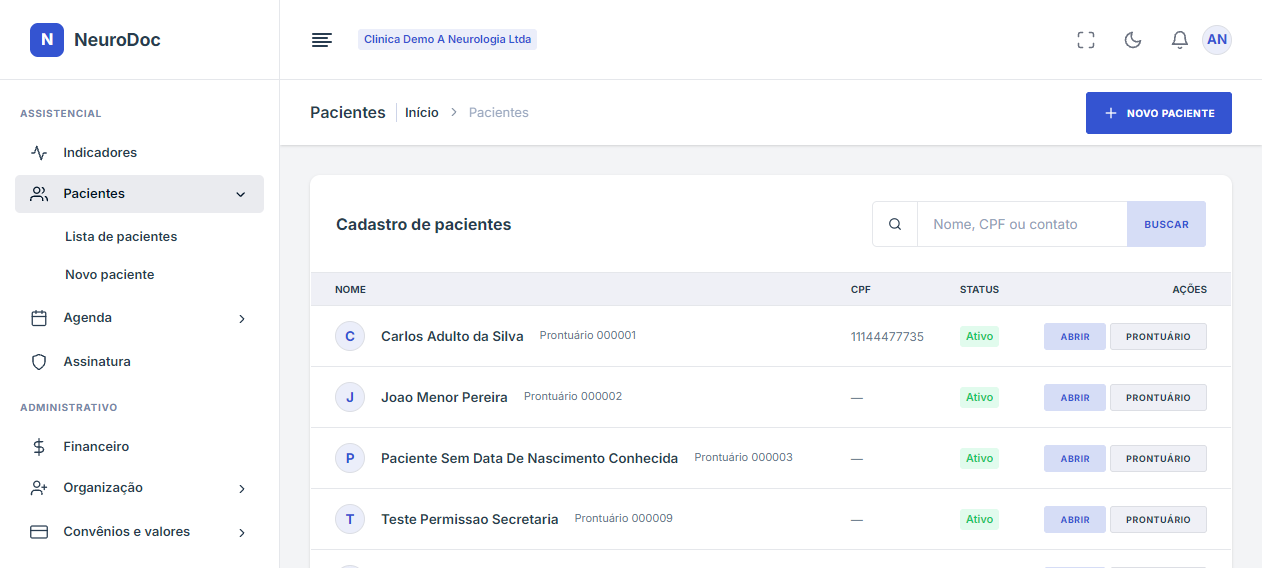This screenshot has width=1262, height=568.
Task: Click the search magnifier icon
Action: pos(895,224)
